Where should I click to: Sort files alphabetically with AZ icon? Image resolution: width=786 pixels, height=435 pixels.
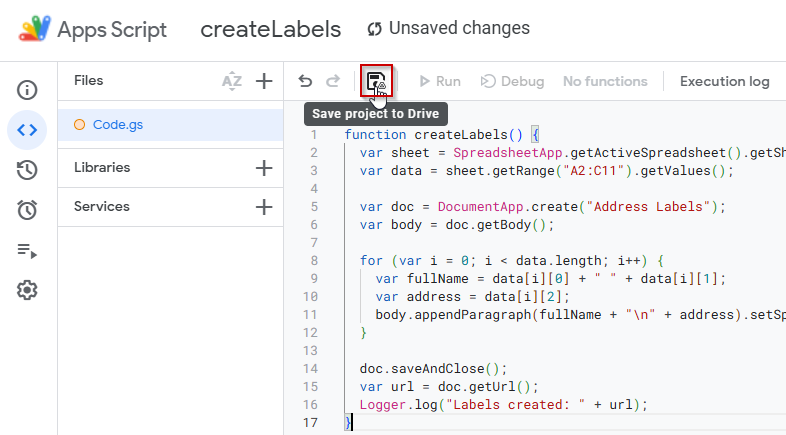(232, 81)
